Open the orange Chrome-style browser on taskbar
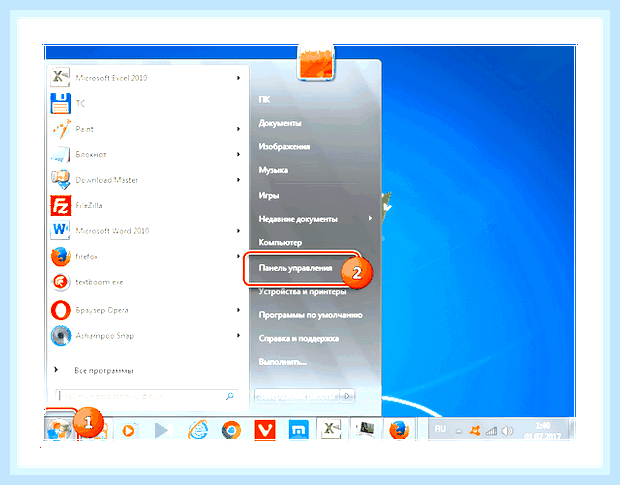This screenshot has height=485, width=620. pyautogui.click(x=231, y=430)
